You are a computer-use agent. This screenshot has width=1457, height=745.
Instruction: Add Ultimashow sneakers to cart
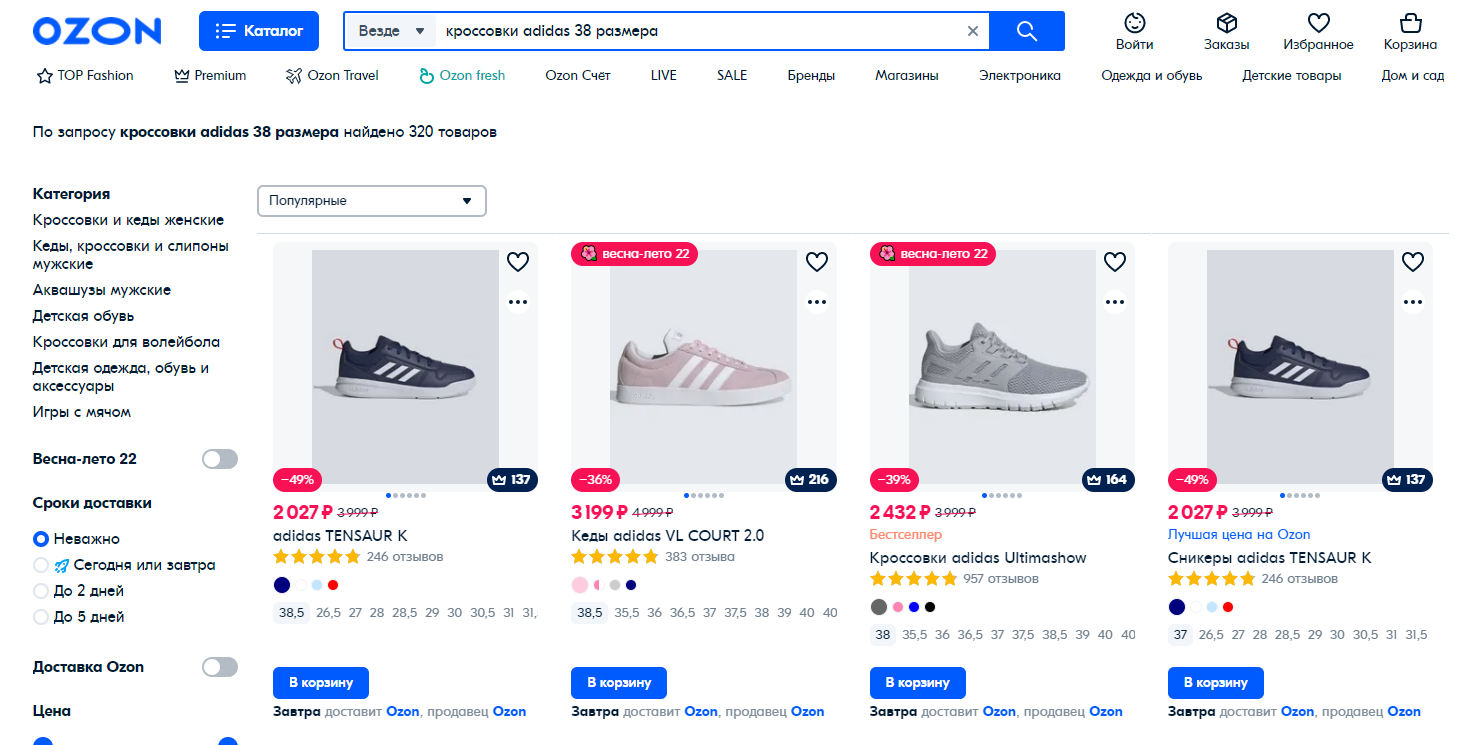918,683
